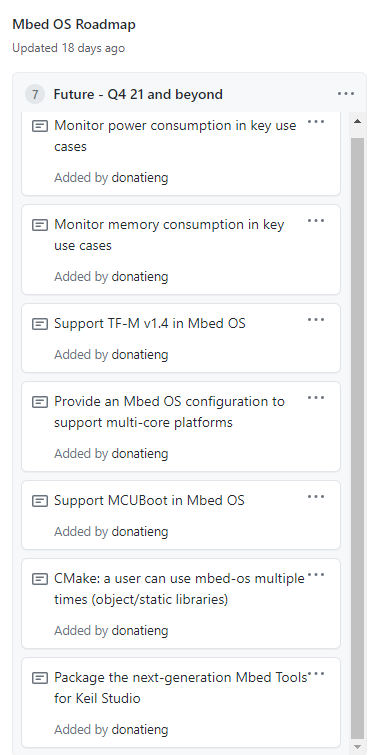Screen dimensions: 378x755
Task: Click donatieng link on Monitor memory card
Action: 140,276
